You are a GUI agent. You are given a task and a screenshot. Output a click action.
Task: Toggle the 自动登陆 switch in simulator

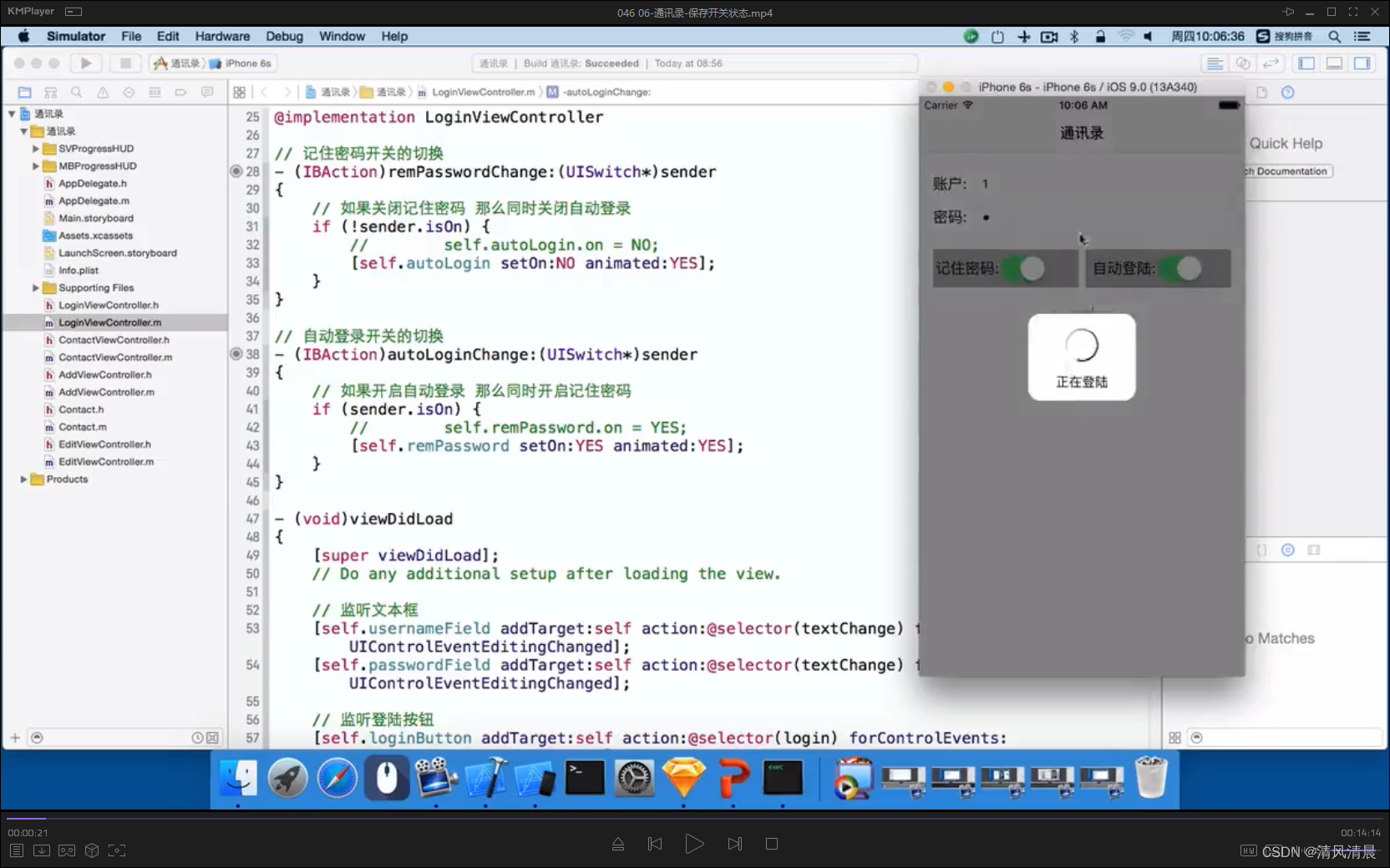pyautogui.click(x=1180, y=268)
